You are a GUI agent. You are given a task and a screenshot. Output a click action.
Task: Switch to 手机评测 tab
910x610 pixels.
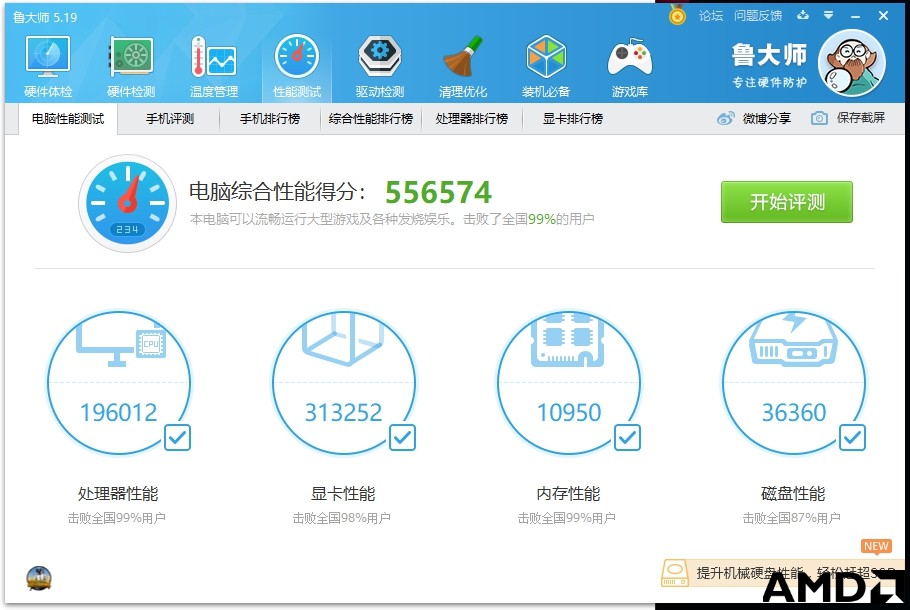tap(169, 119)
